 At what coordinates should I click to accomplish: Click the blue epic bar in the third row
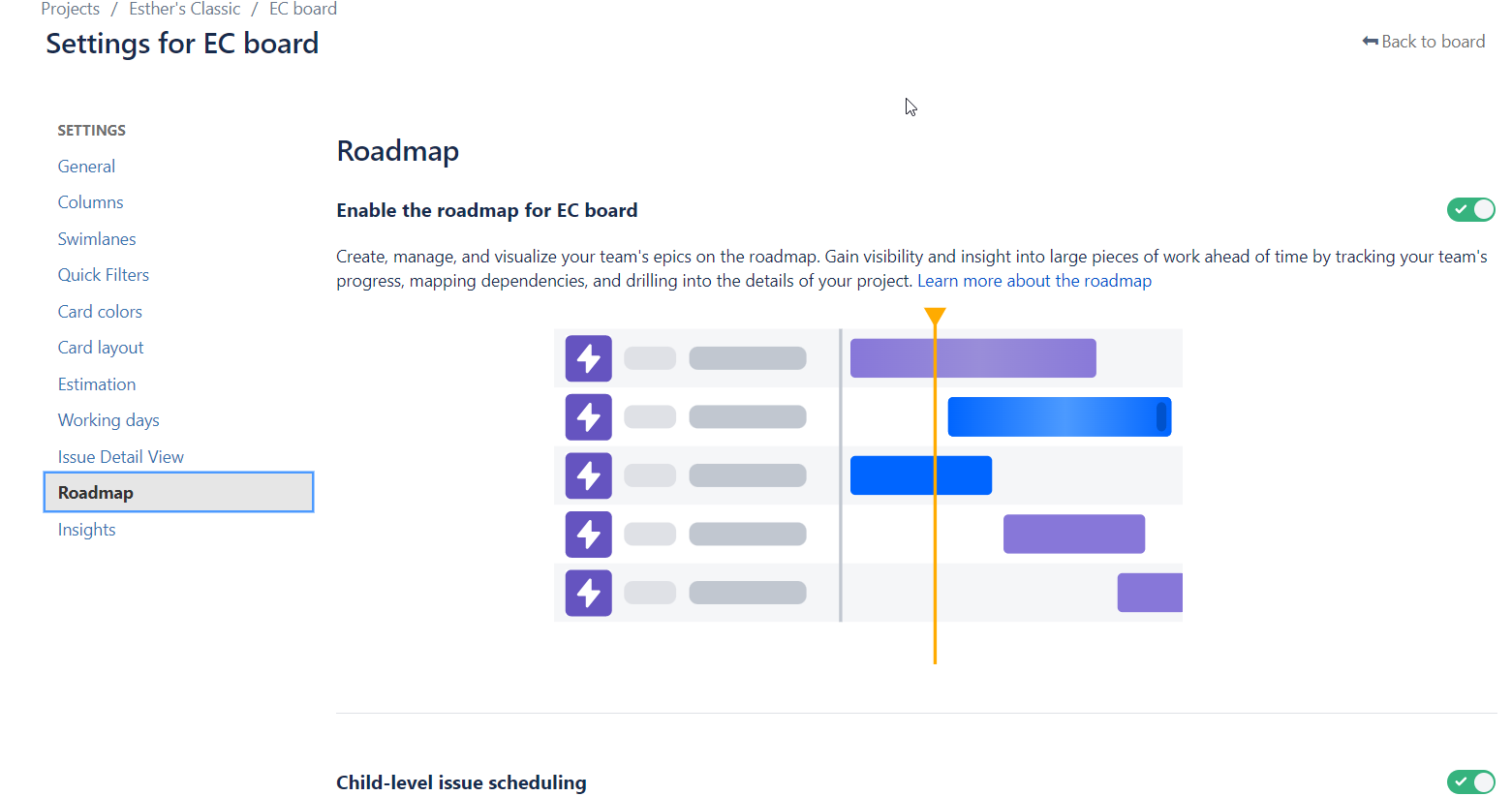[x=920, y=475]
